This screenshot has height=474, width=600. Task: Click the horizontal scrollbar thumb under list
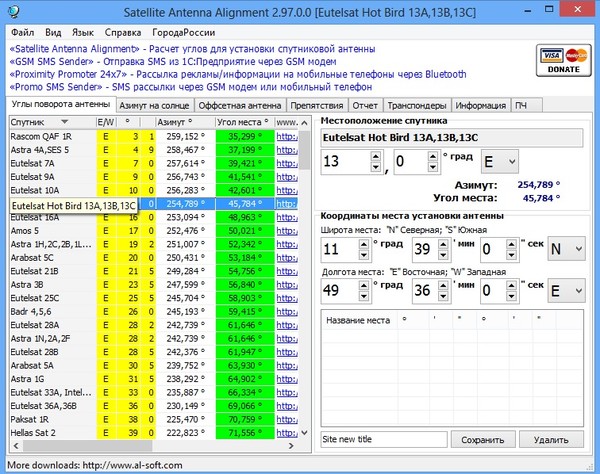(x=88, y=446)
